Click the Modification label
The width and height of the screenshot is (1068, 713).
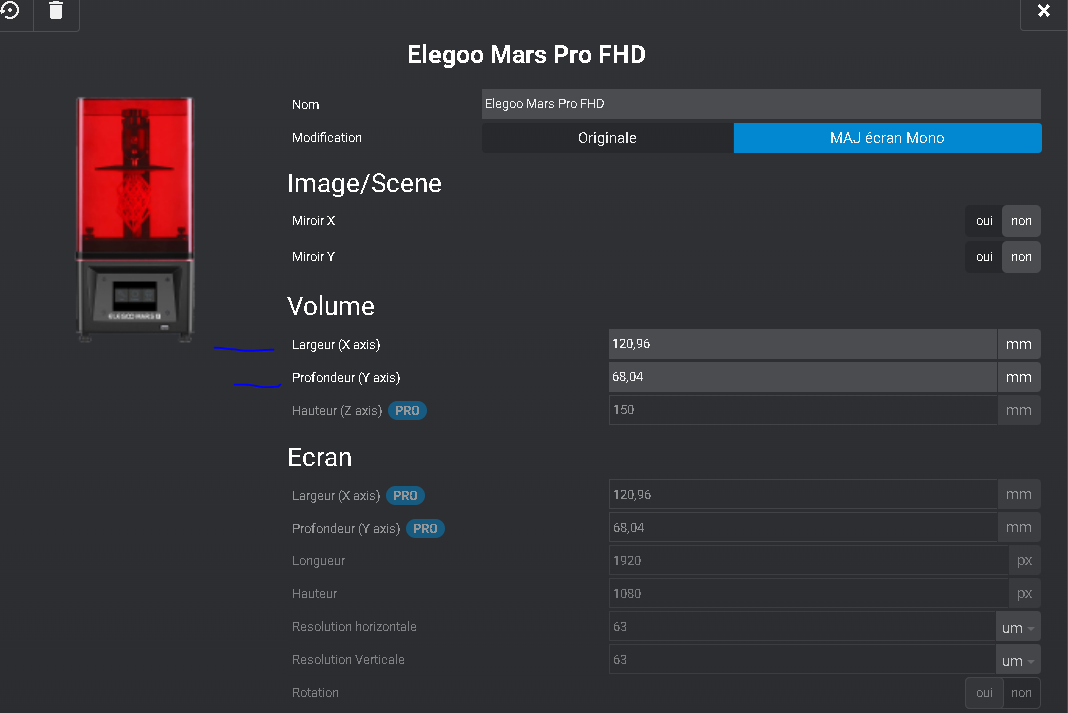327,138
